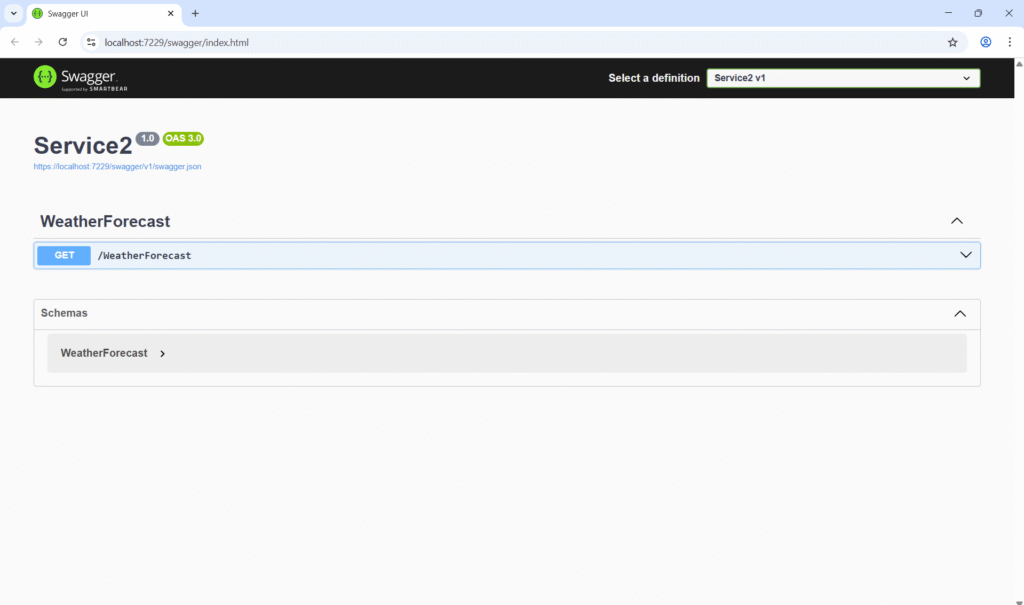
Task: Click the browser back arrow
Action: (x=14, y=42)
